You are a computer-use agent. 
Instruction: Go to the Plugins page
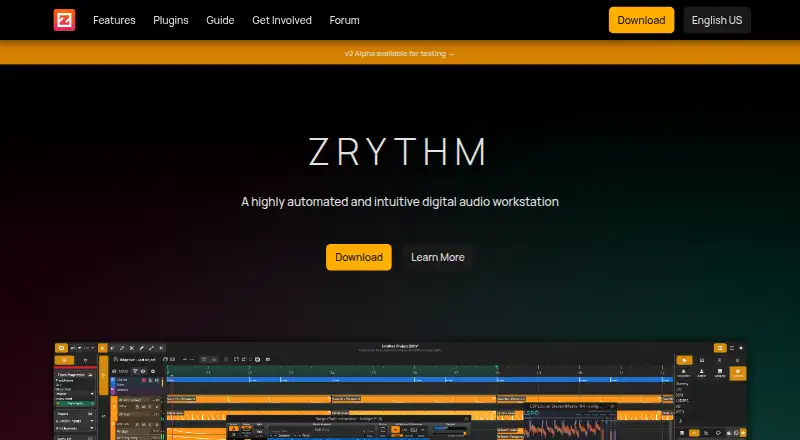click(171, 20)
